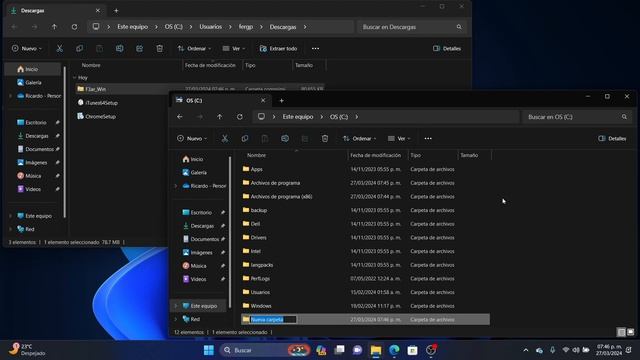640x360 pixels.
Task: Delete item using trash icon in OS (C:) window
Action: (325, 138)
